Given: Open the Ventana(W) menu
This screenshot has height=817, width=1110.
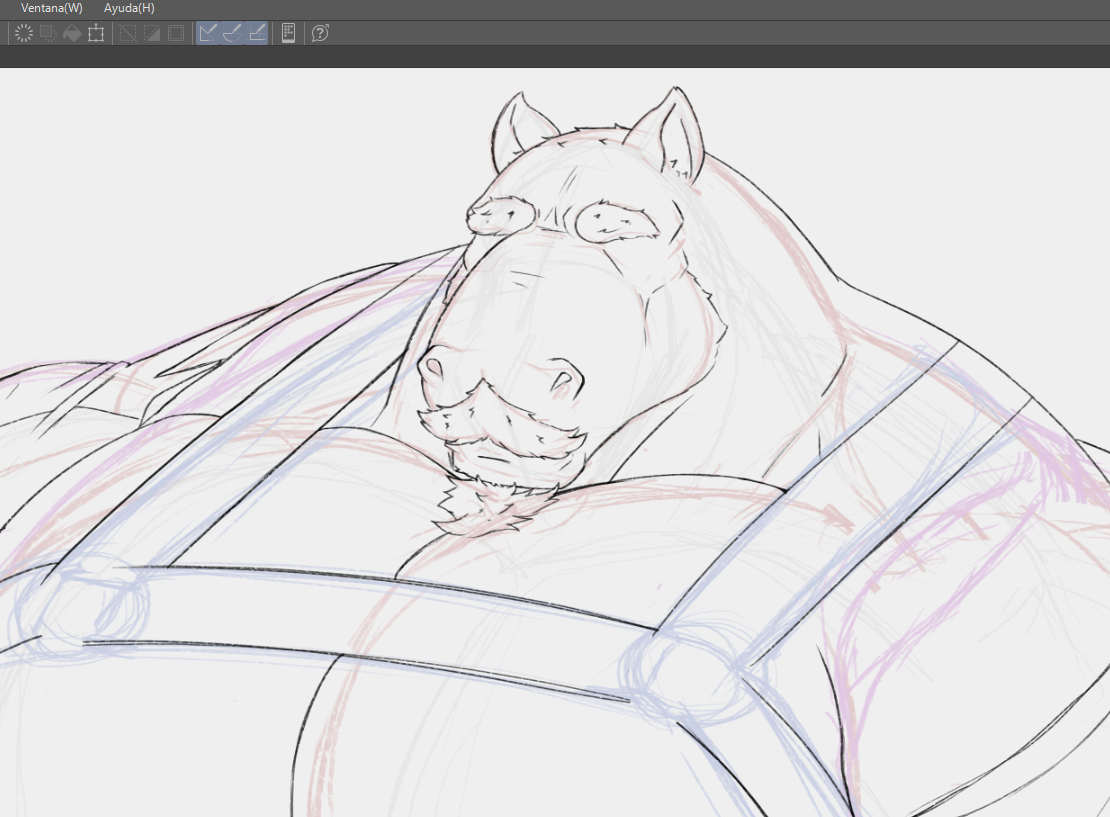Looking at the screenshot, I should [51, 8].
